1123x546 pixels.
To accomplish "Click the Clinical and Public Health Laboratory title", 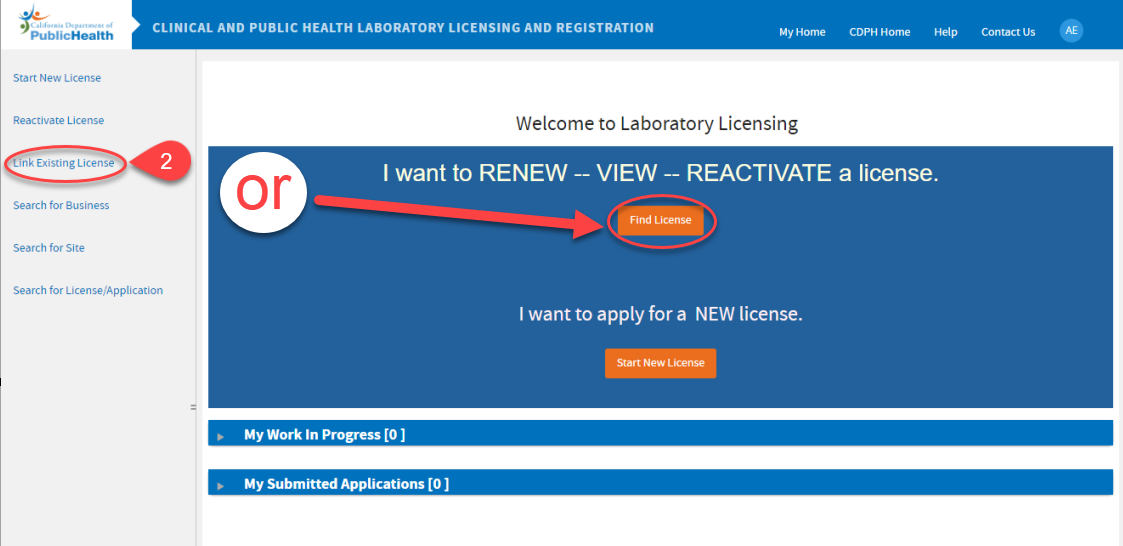I will 403,28.
